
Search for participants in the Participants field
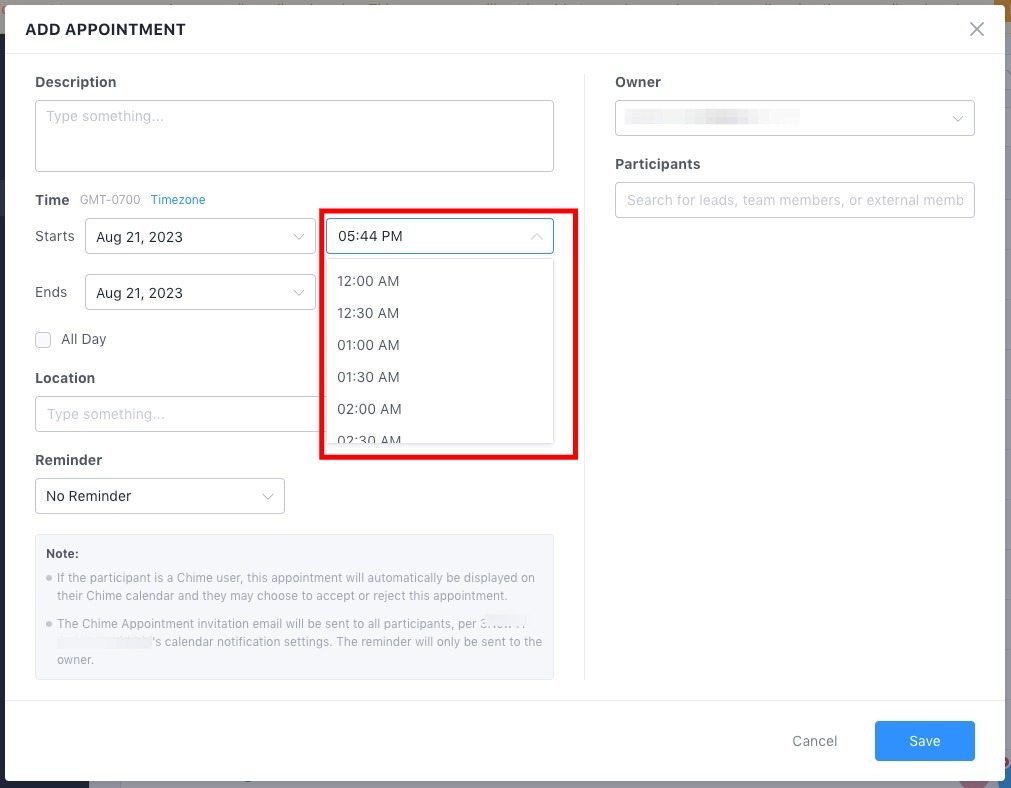point(794,200)
